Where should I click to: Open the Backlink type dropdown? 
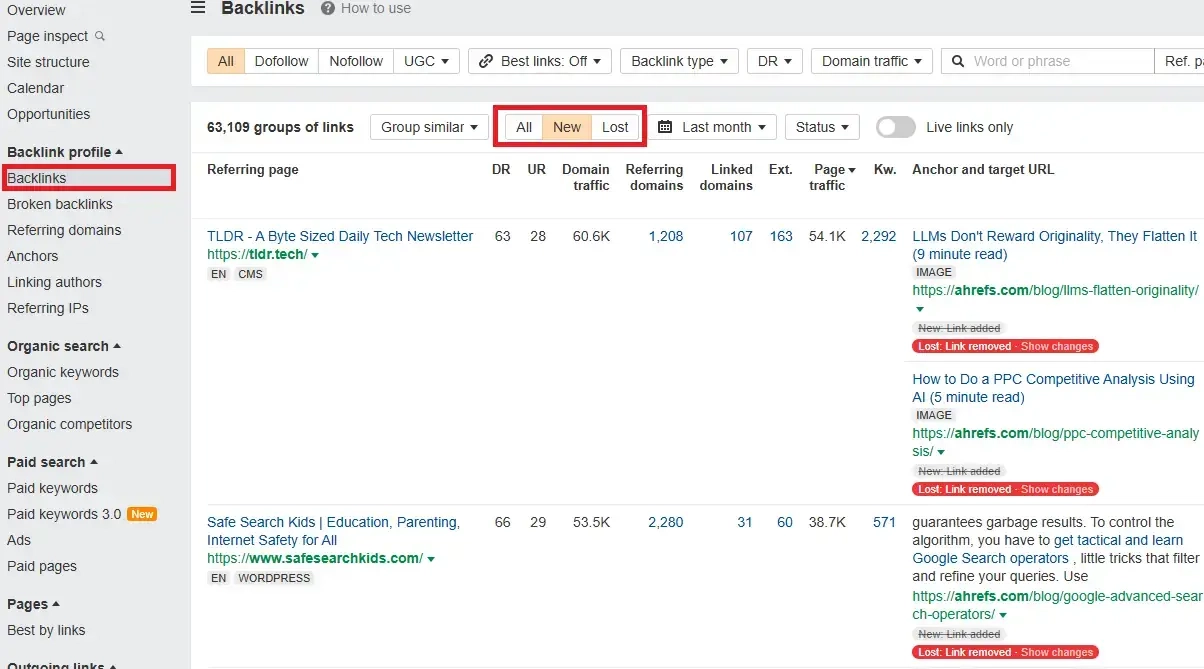click(679, 61)
